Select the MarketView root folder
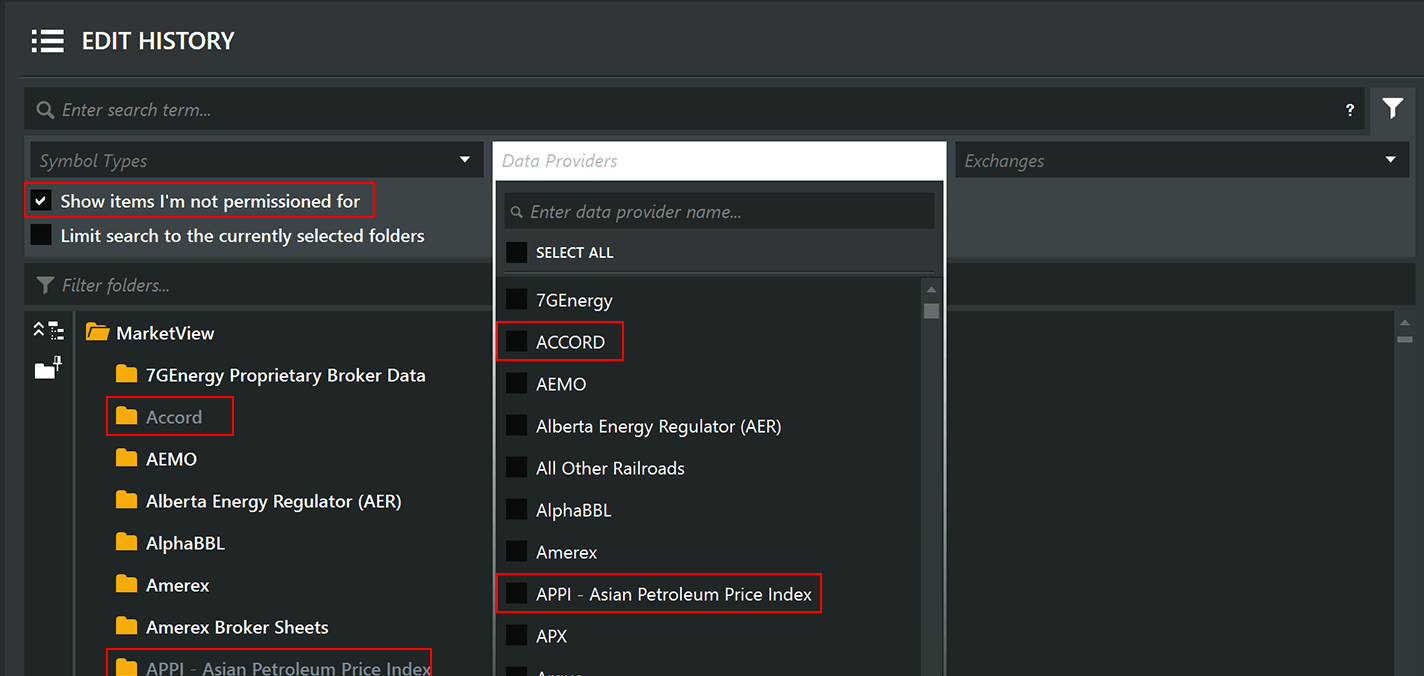The image size is (1424, 676). pyautogui.click(x=165, y=333)
